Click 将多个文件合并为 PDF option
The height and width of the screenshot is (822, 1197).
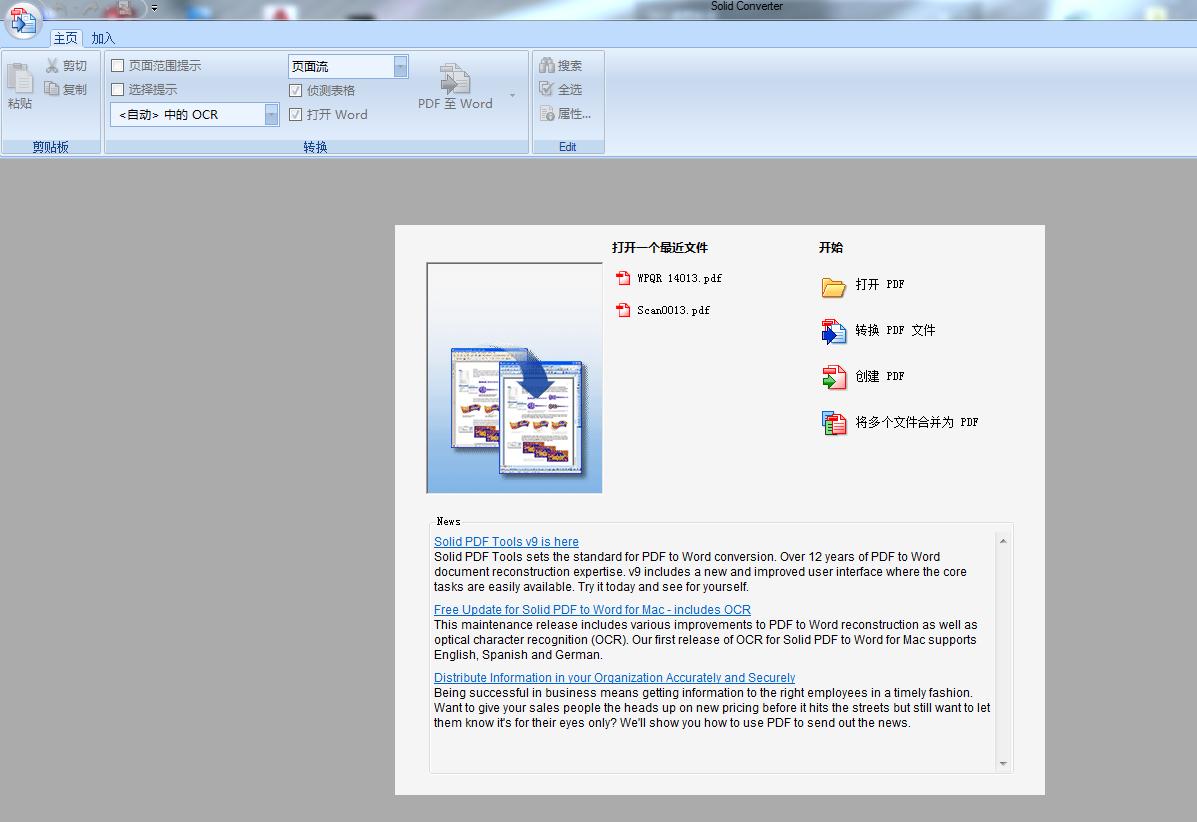(x=916, y=421)
